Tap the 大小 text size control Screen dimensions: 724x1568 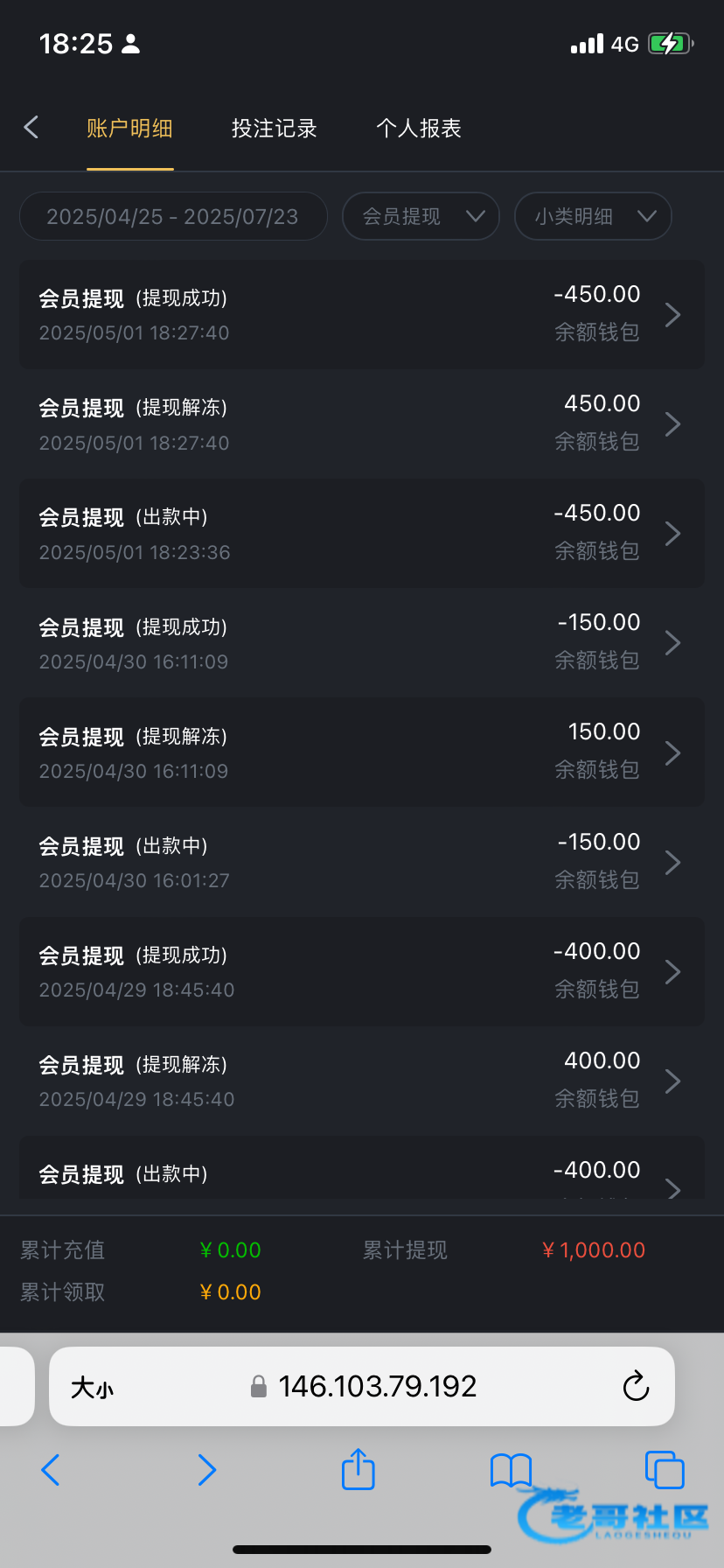(92, 1387)
